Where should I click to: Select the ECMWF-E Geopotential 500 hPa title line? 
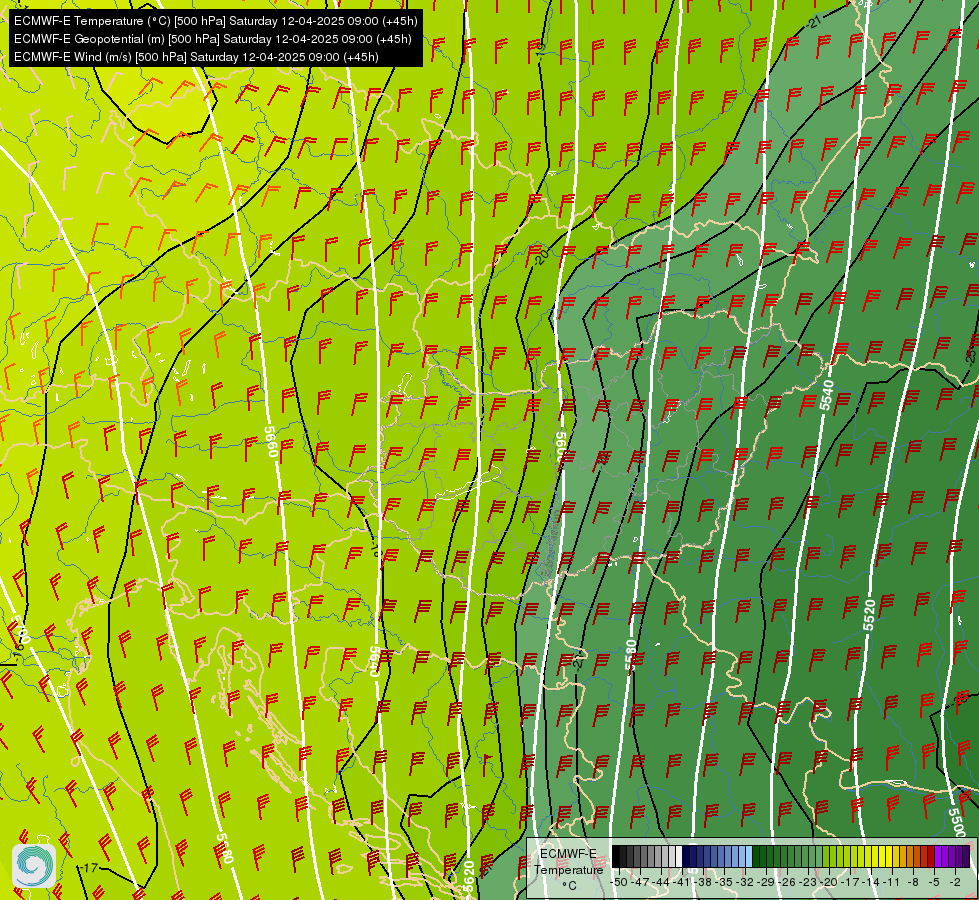click(x=212, y=39)
